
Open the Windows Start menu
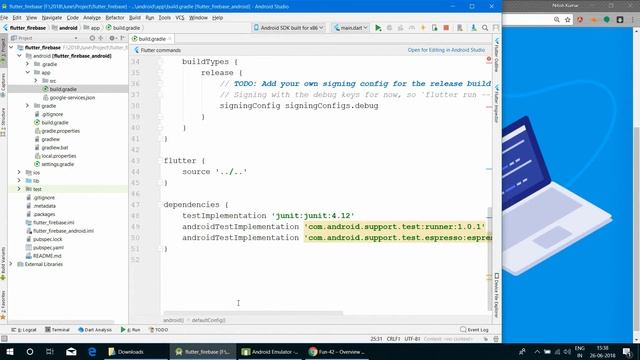tap(10, 351)
